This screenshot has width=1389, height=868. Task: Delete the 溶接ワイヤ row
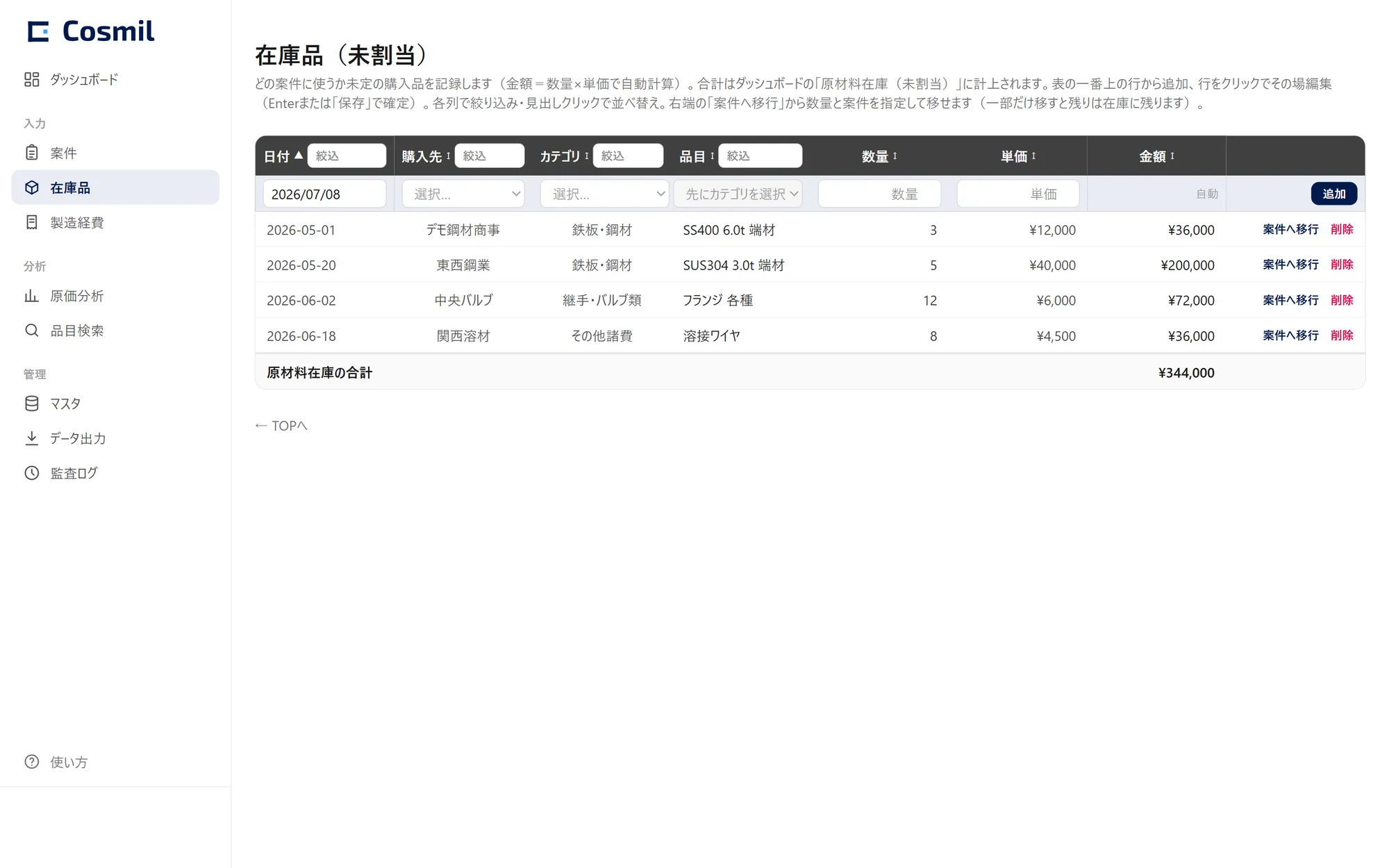[1342, 335]
